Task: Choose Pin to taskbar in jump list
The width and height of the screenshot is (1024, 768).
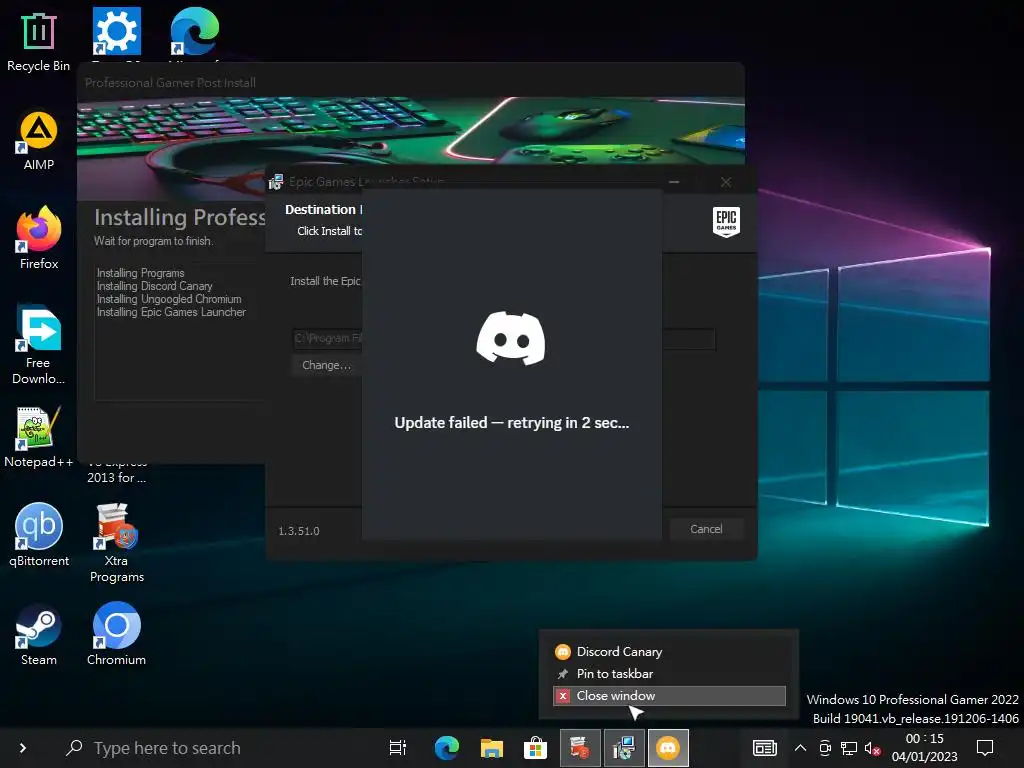Action: coord(669,674)
